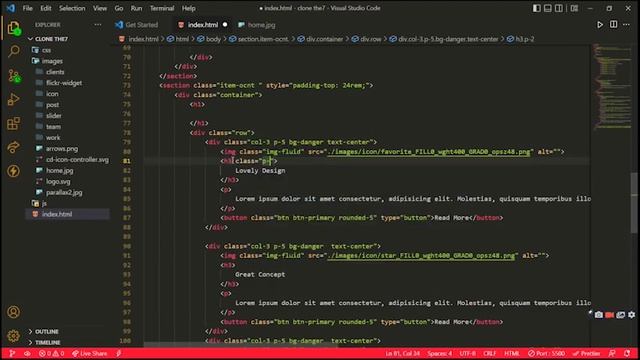Click Spaces: 4 indentation setting
640x360 pixels.
tap(440, 353)
